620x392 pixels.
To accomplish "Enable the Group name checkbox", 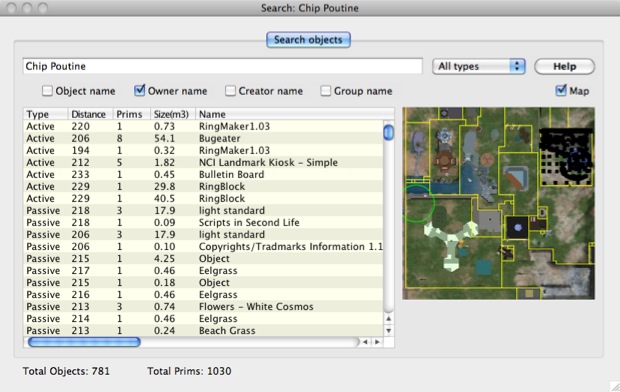I will pyautogui.click(x=325, y=91).
